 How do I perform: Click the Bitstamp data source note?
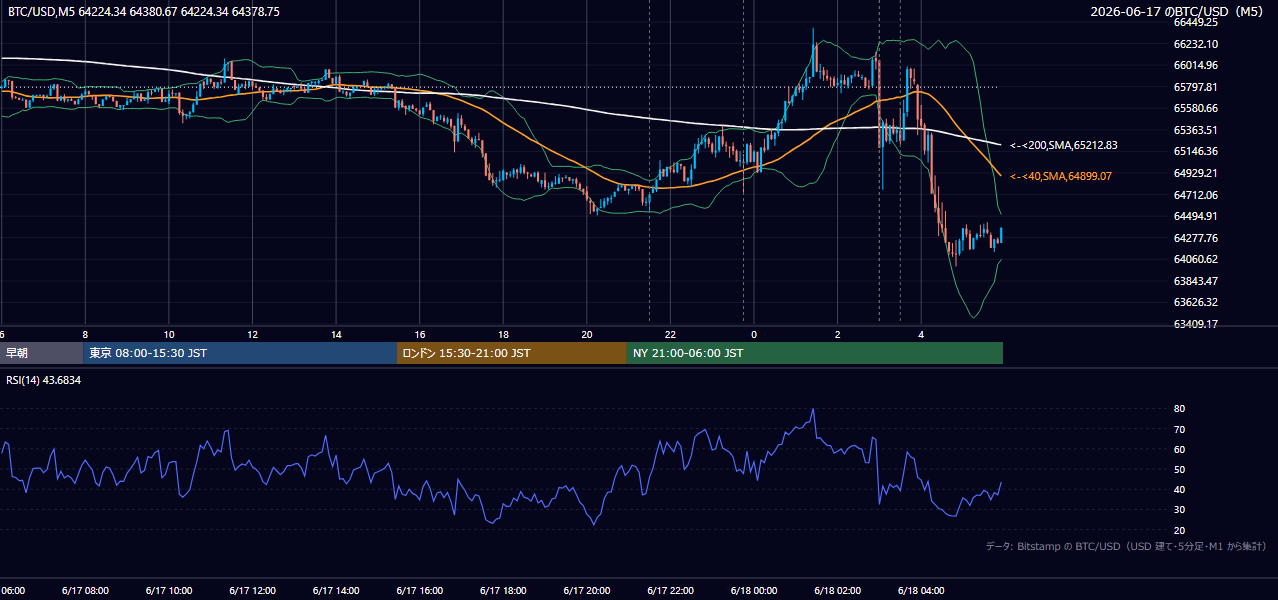coord(1126,546)
